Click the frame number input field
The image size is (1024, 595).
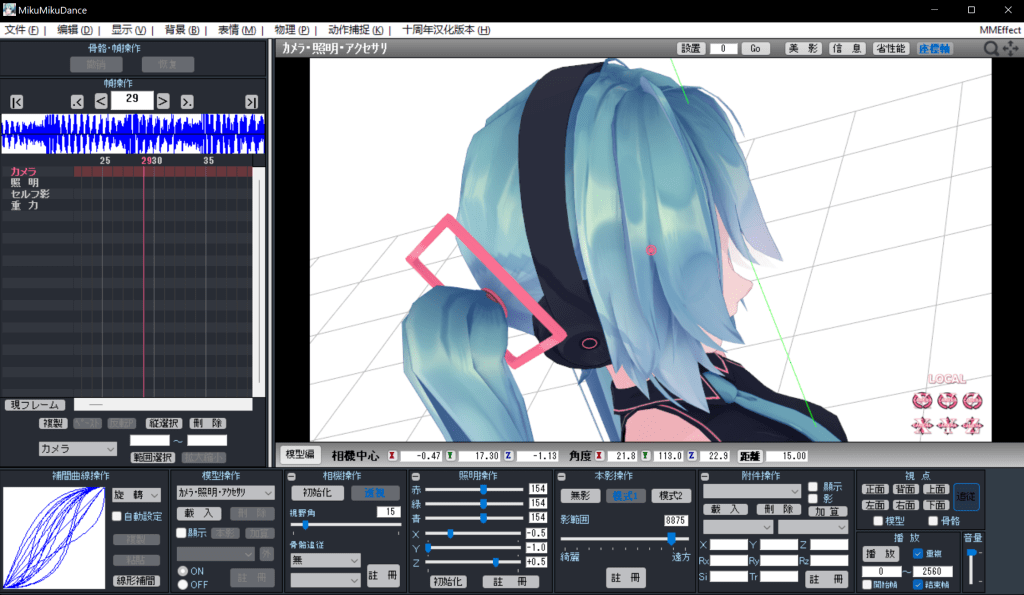(132, 100)
